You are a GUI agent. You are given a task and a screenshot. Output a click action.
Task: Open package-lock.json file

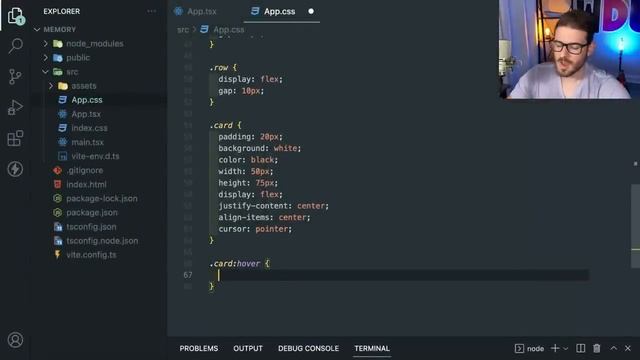102,198
